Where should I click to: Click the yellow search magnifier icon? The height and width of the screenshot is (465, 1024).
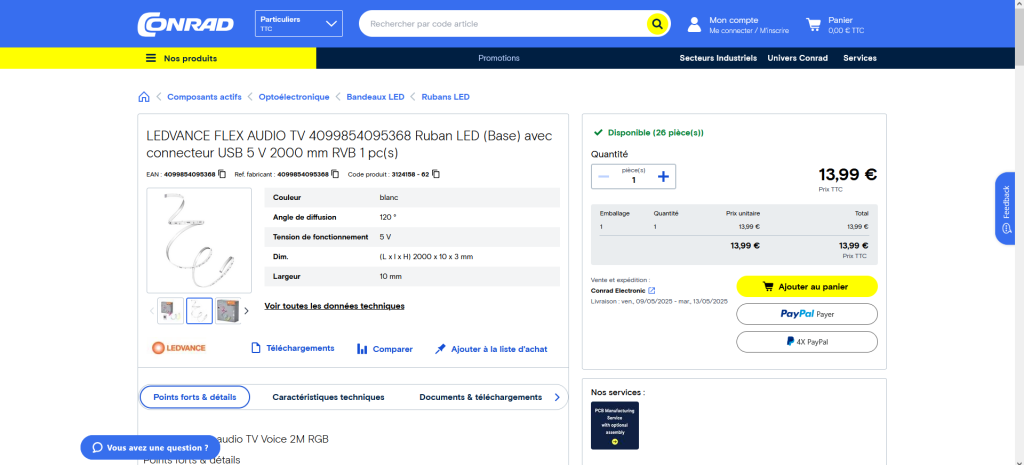coord(657,24)
